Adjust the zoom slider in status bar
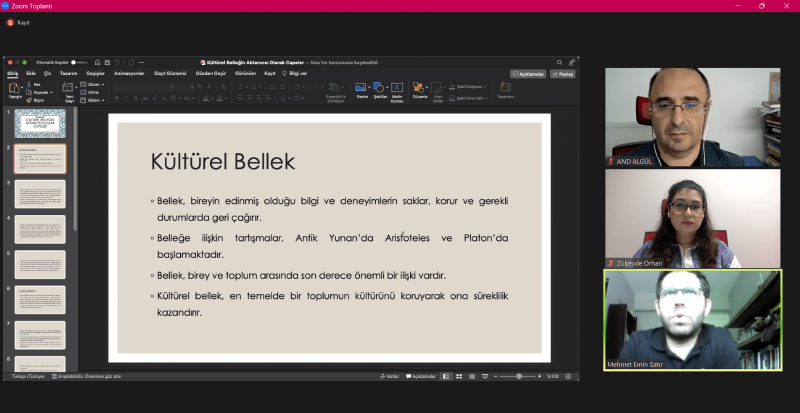The width and height of the screenshot is (800, 413). (x=518, y=376)
